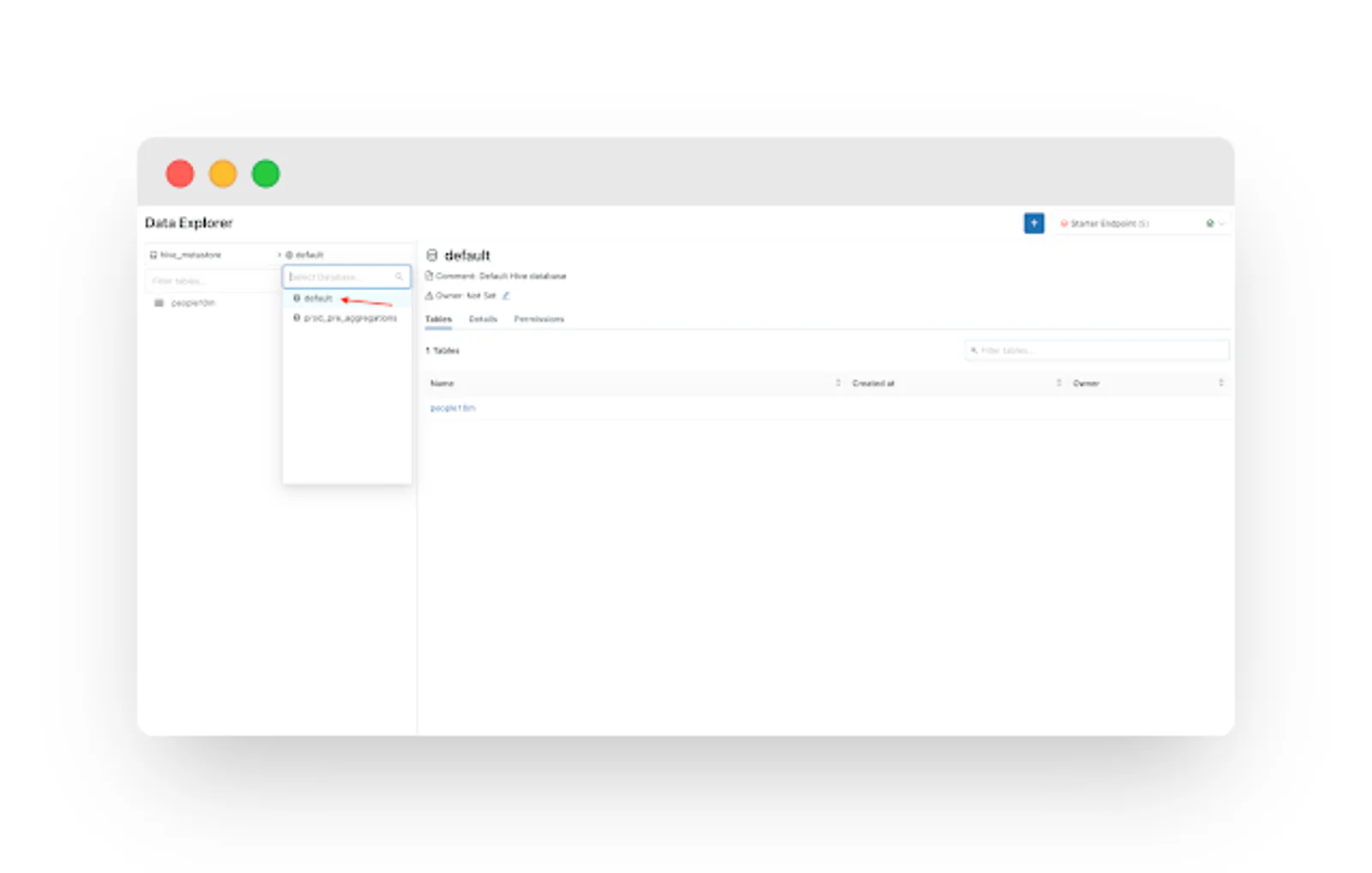The image size is (1372, 873).
Task: Click the table icon beside sidebar people10m
Action: pyautogui.click(x=158, y=303)
